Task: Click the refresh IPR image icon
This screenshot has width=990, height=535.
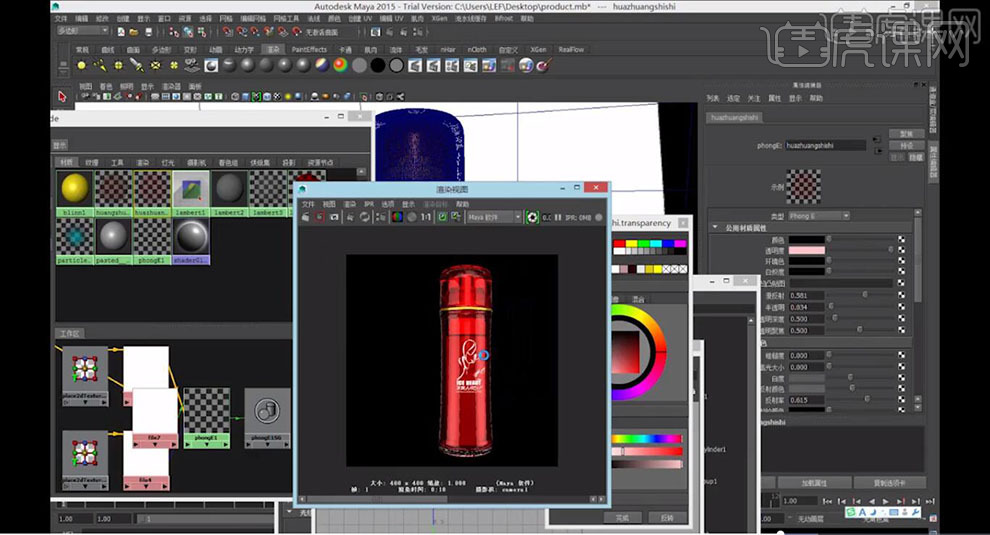Action: 364,217
